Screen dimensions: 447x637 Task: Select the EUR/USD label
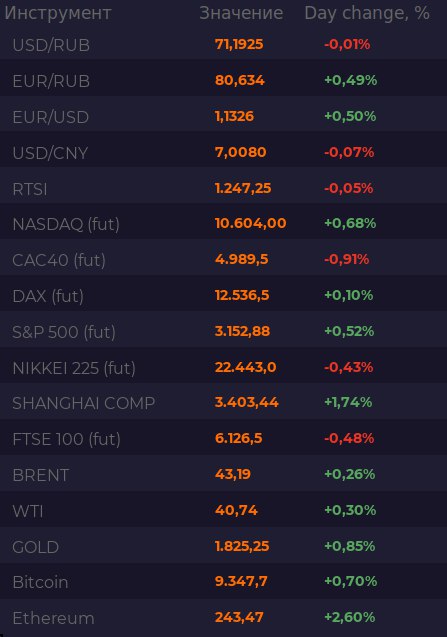click(x=51, y=117)
